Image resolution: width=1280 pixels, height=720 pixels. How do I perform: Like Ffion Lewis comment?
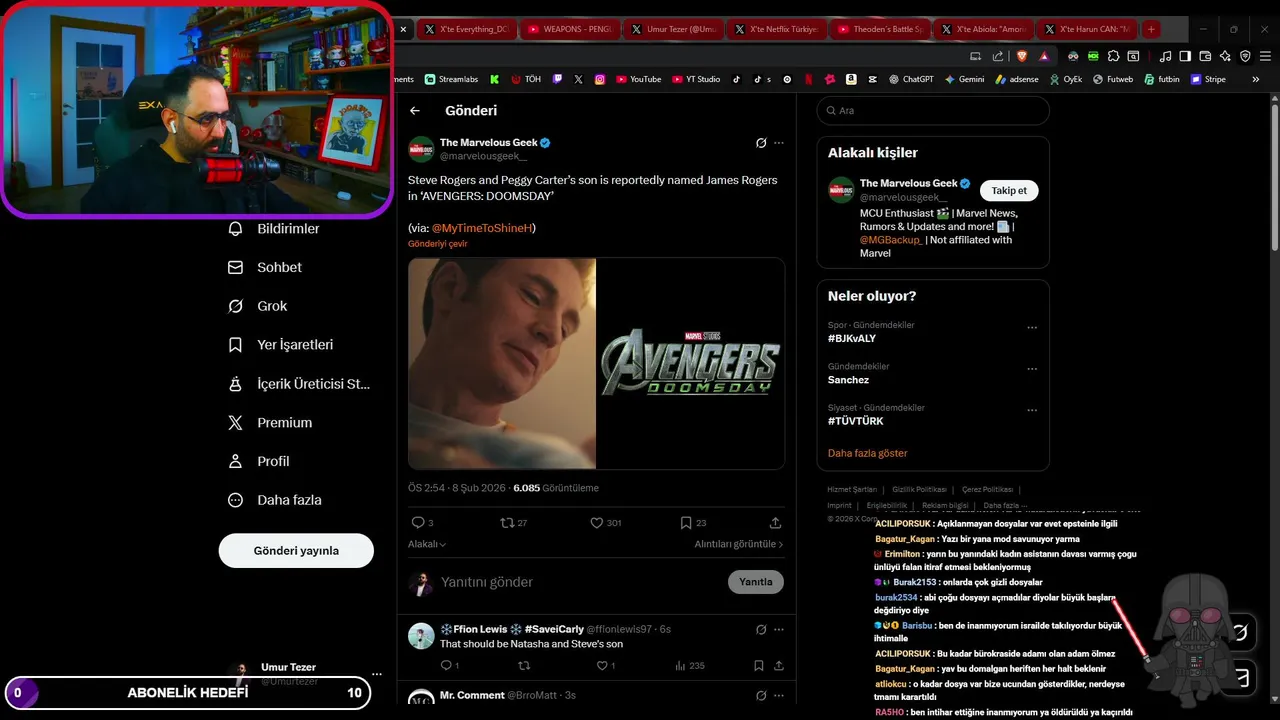coord(606,665)
